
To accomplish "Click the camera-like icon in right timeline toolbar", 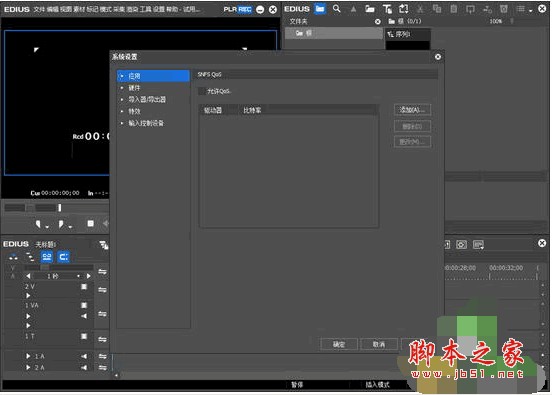I will (x=462, y=244).
